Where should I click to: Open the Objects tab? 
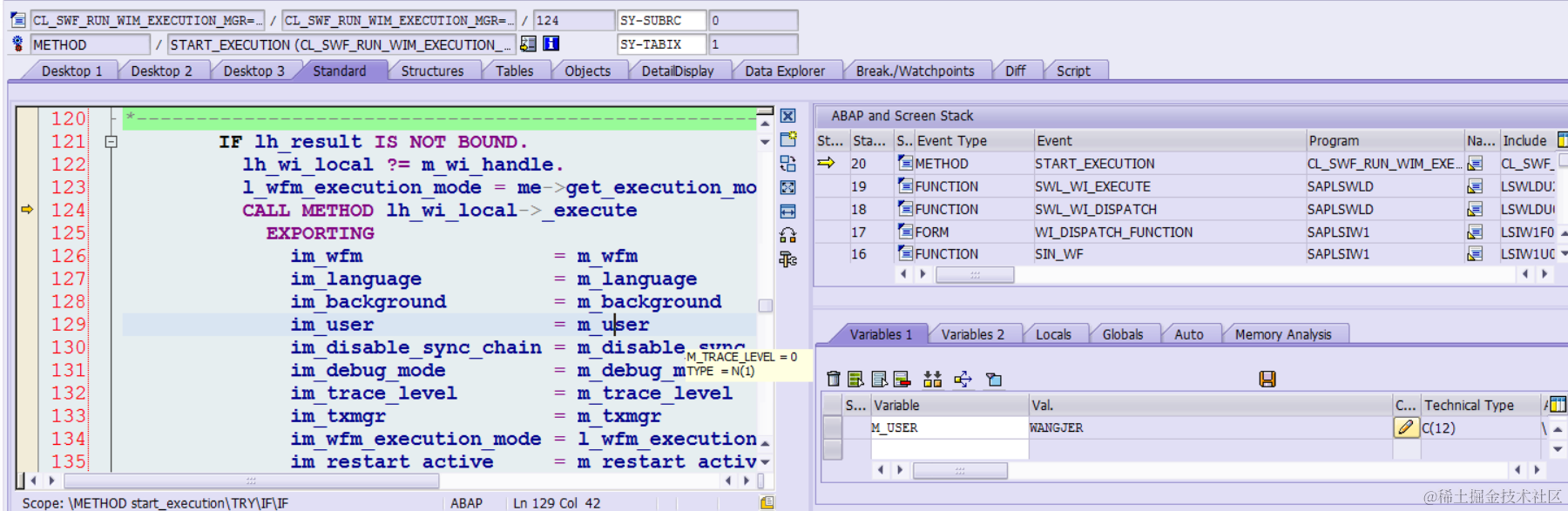coord(587,71)
